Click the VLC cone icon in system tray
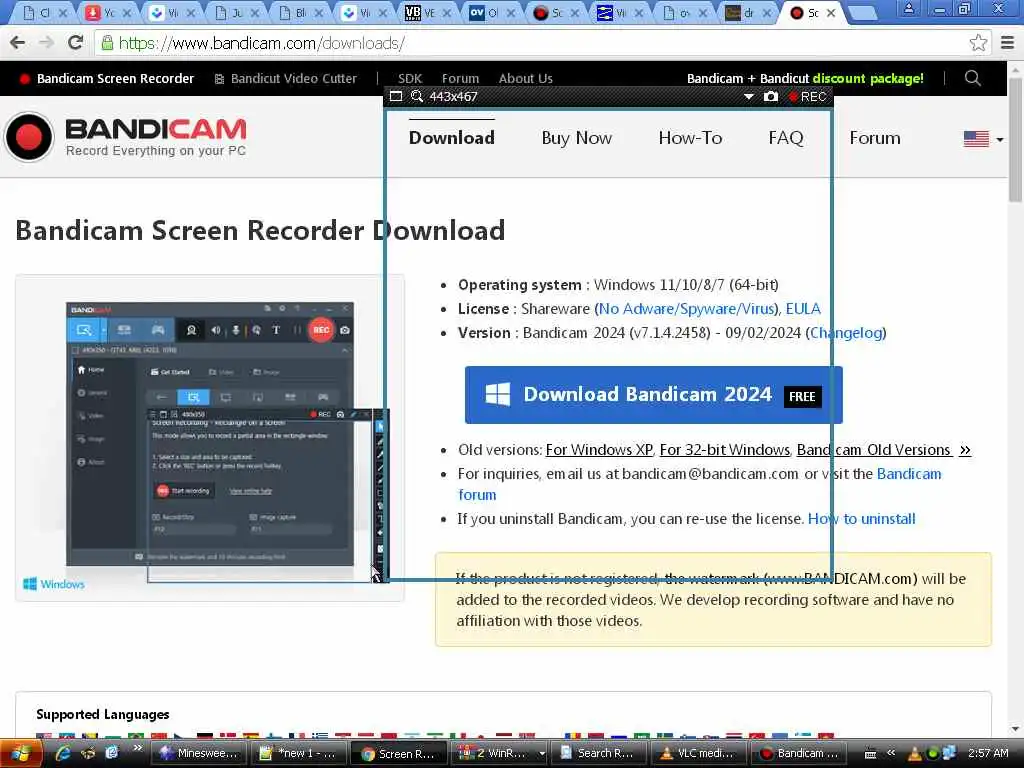Screen dimensions: 1024x768 coord(916,754)
